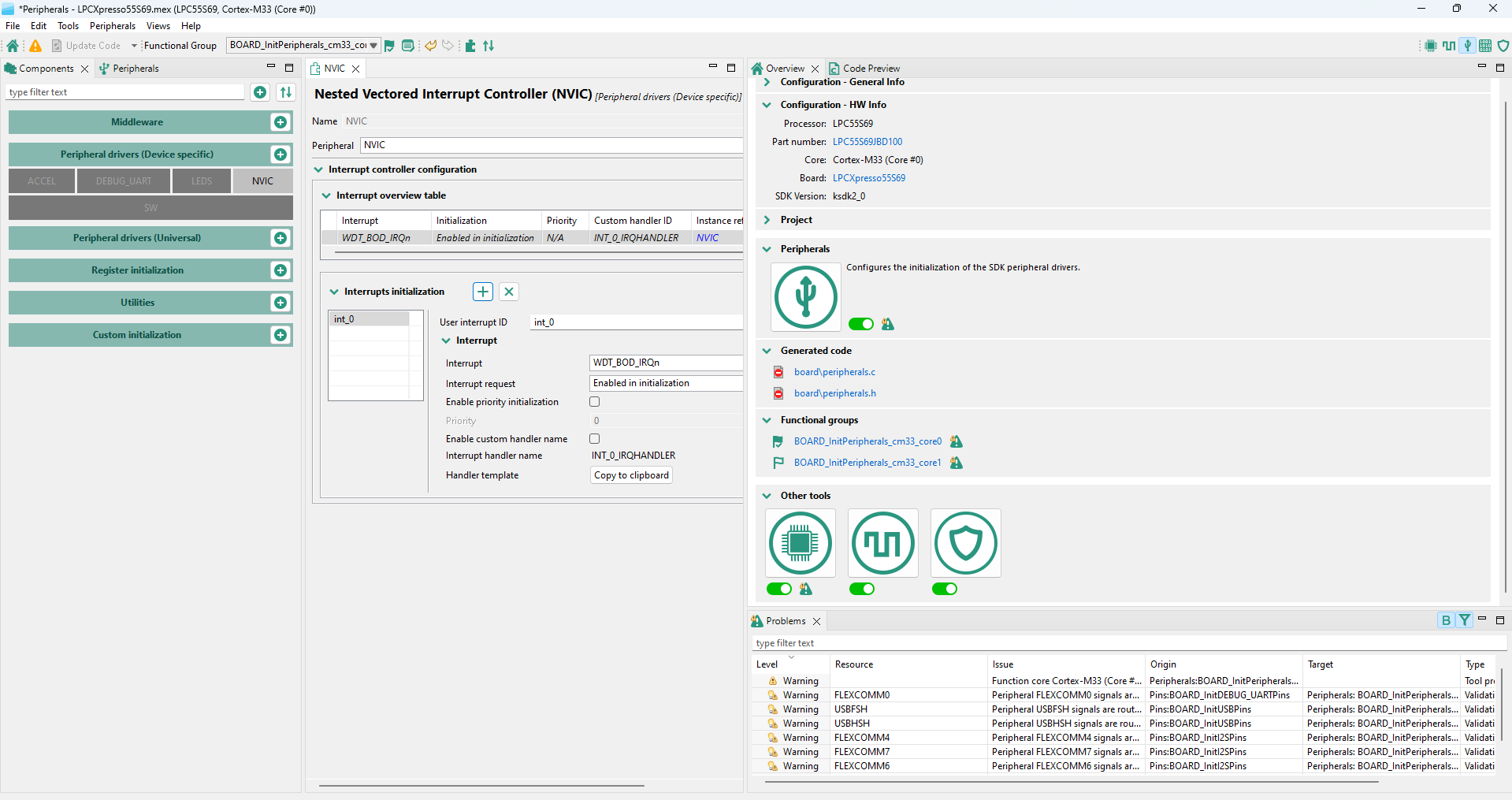
Task: Open the large chip icon under Other tools
Action: pos(800,543)
